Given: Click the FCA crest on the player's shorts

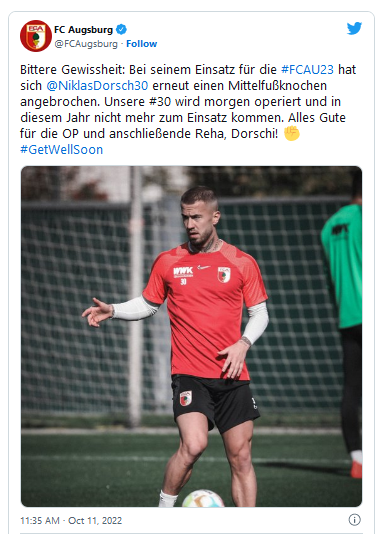Looking at the screenshot, I should (186, 398).
